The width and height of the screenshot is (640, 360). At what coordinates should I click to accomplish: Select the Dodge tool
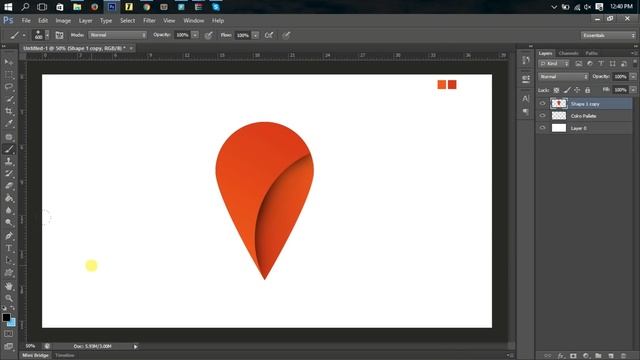[x=9, y=223]
